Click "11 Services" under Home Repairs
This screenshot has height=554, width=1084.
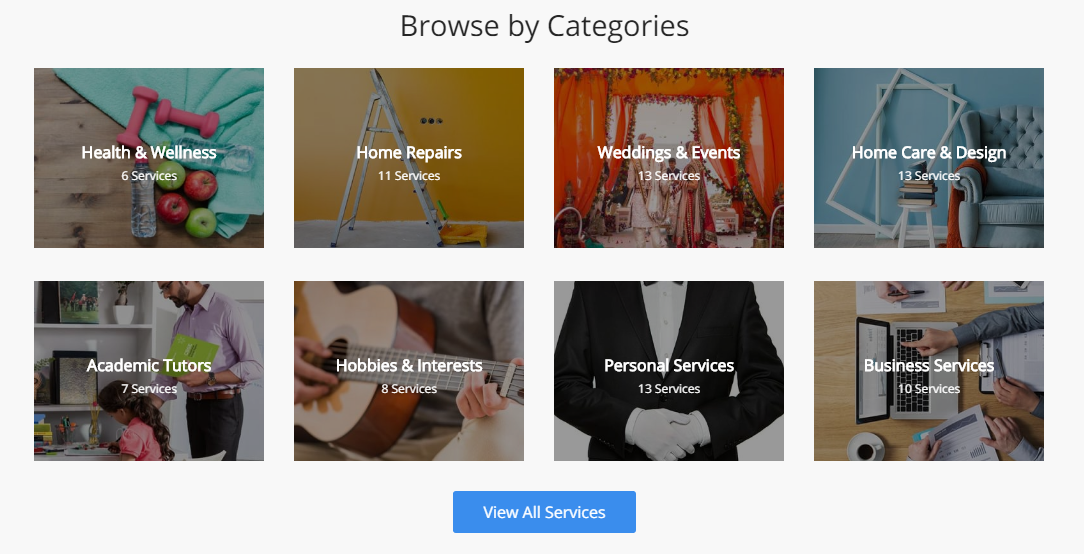[x=409, y=176]
